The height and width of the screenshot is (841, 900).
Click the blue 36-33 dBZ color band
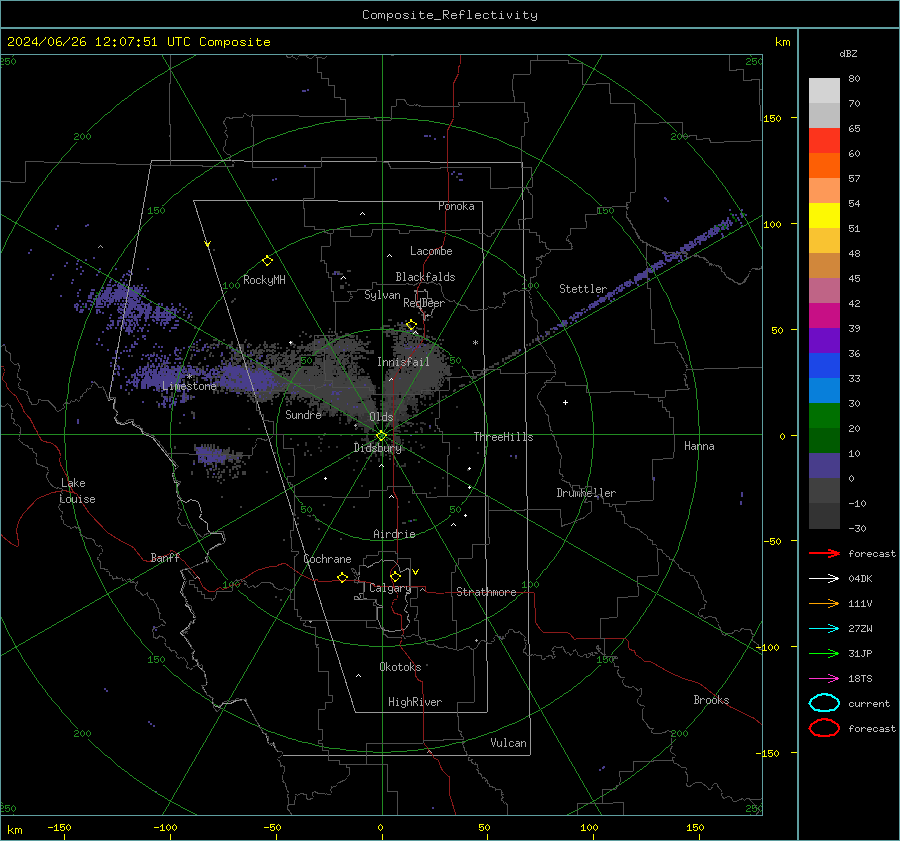(x=824, y=365)
